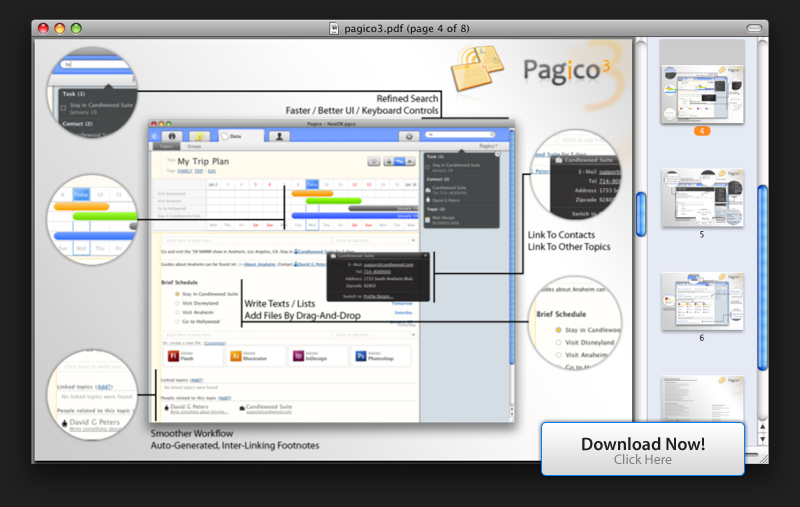Click the yellow sticky note tab icon
The height and width of the screenshot is (507, 800).
tap(199, 136)
